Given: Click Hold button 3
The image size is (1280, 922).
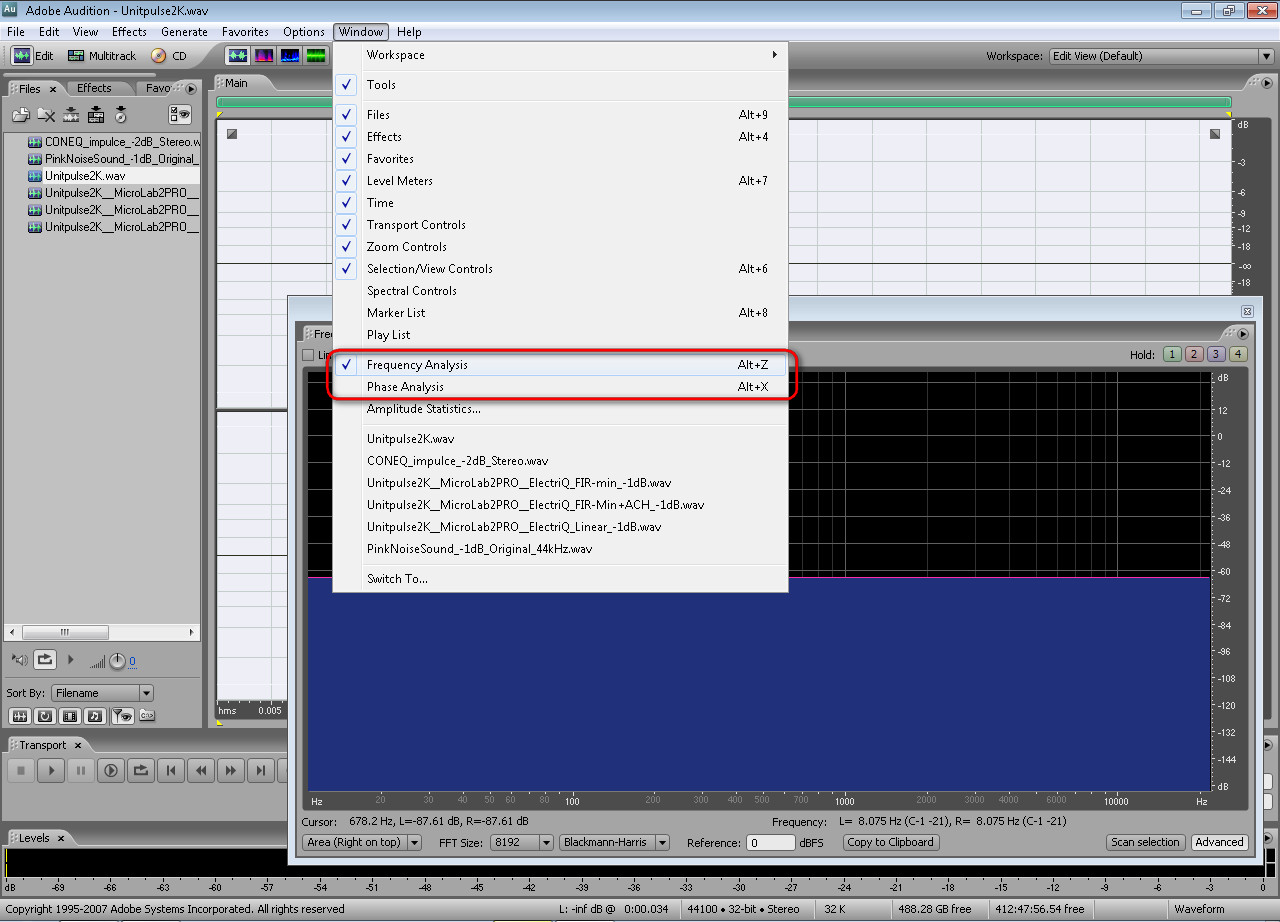Looking at the screenshot, I should tap(1215, 354).
